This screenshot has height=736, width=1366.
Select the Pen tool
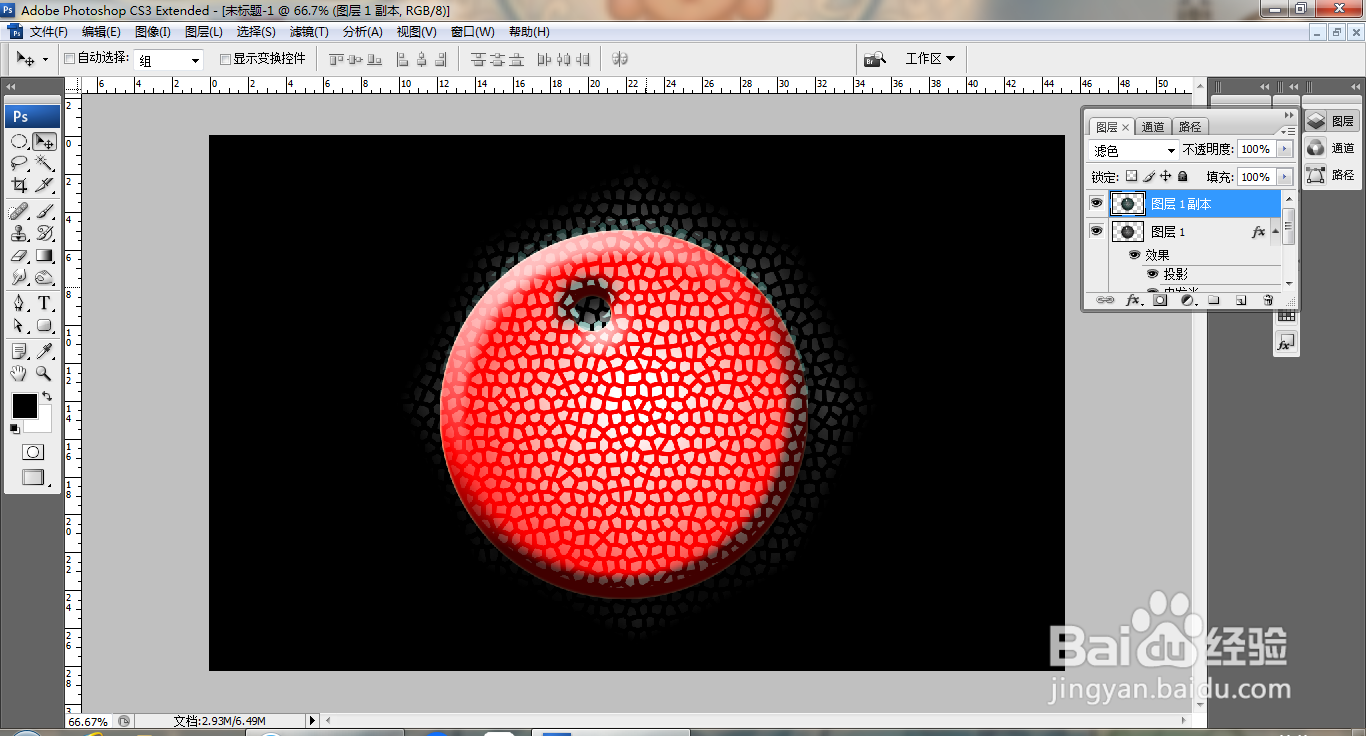click(19, 304)
